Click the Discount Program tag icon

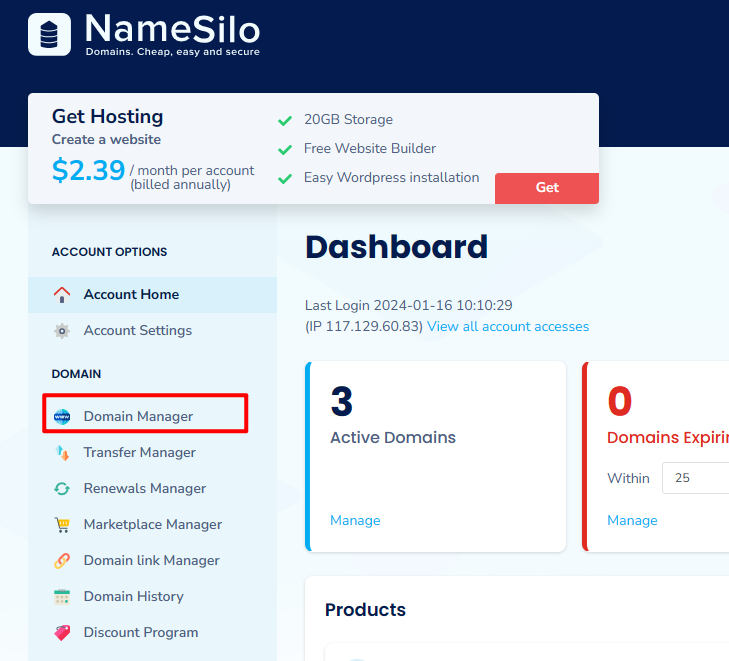coord(62,633)
